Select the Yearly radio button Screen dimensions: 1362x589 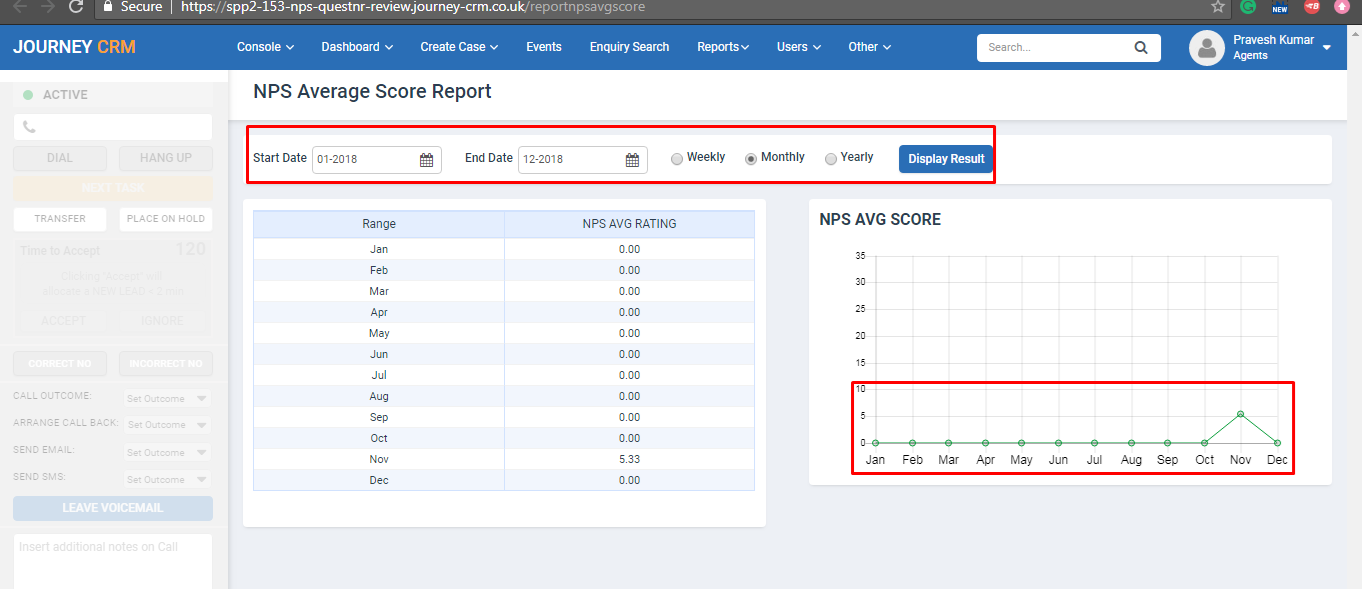tap(831, 158)
